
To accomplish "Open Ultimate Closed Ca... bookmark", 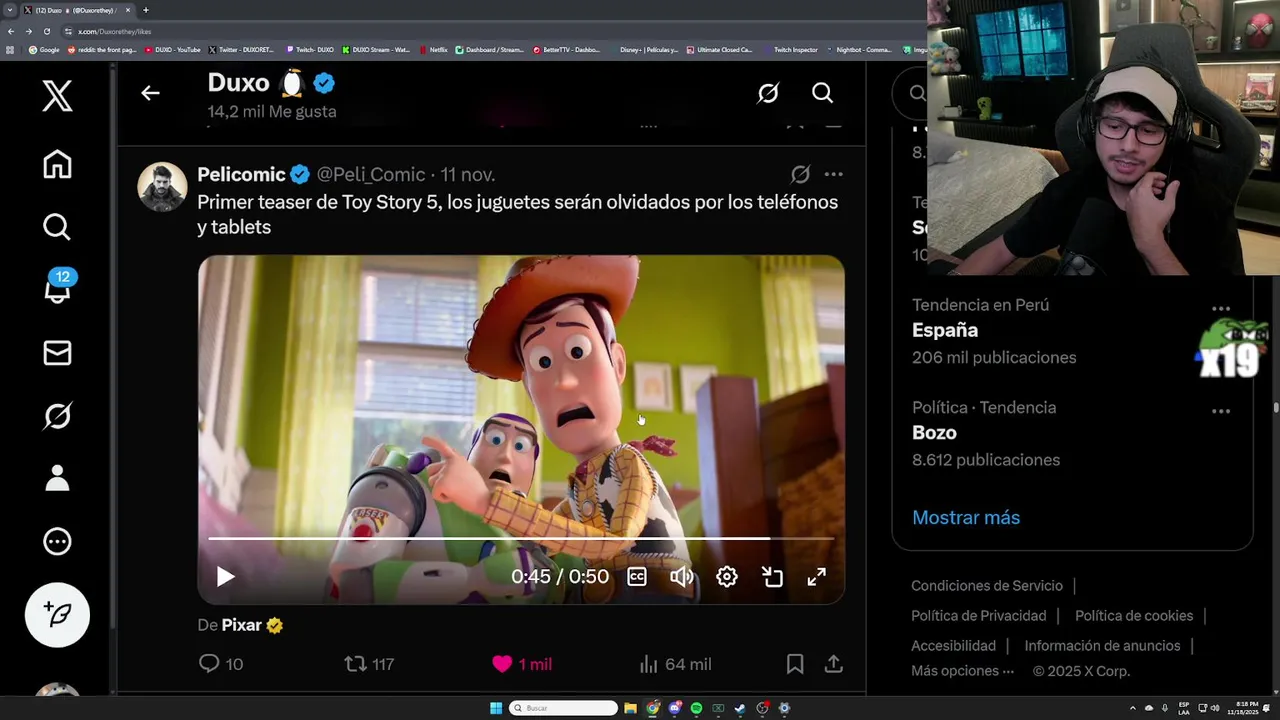I will click(x=719, y=49).
